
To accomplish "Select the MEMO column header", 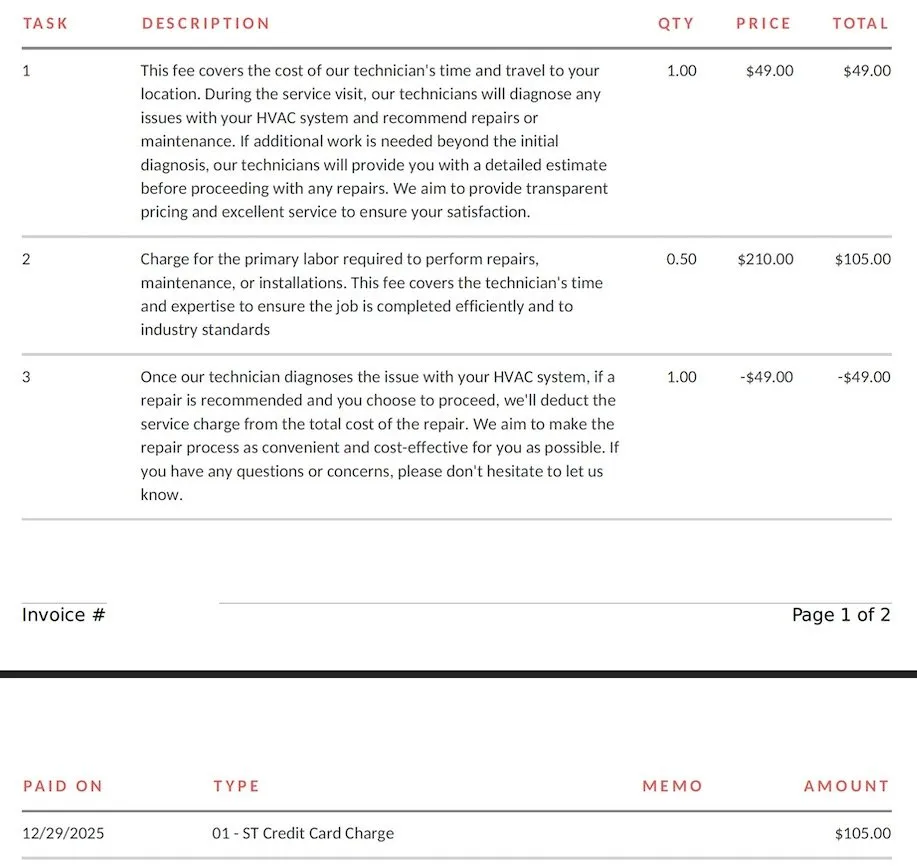I will tap(672, 786).
